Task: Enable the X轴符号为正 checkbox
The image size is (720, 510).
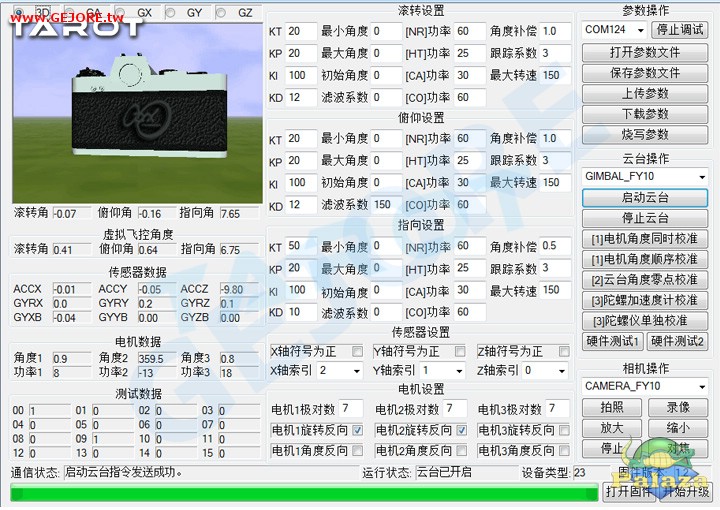Action: point(357,351)
